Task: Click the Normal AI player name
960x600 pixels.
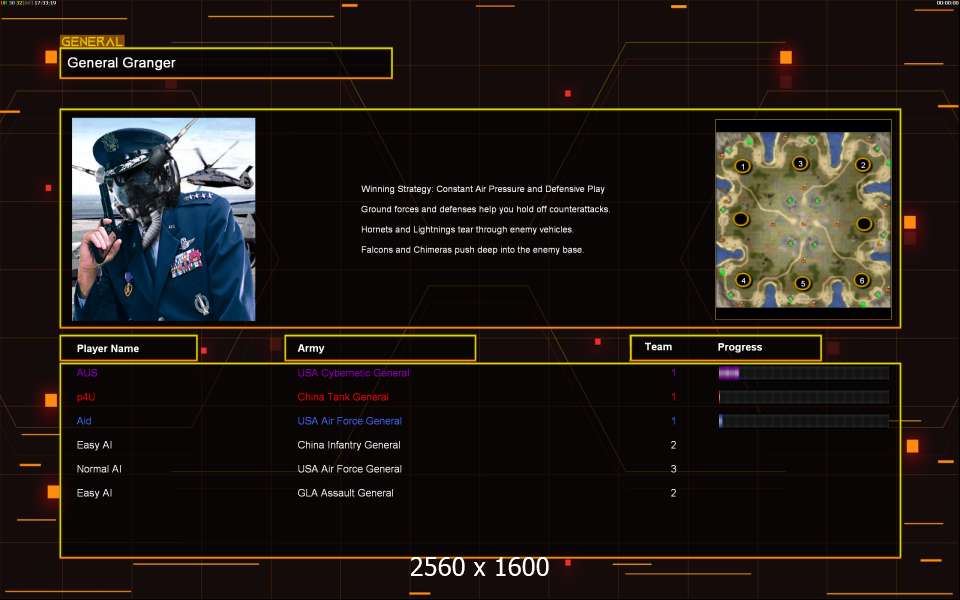Action: pyautogui.click(x=99, y=469)
